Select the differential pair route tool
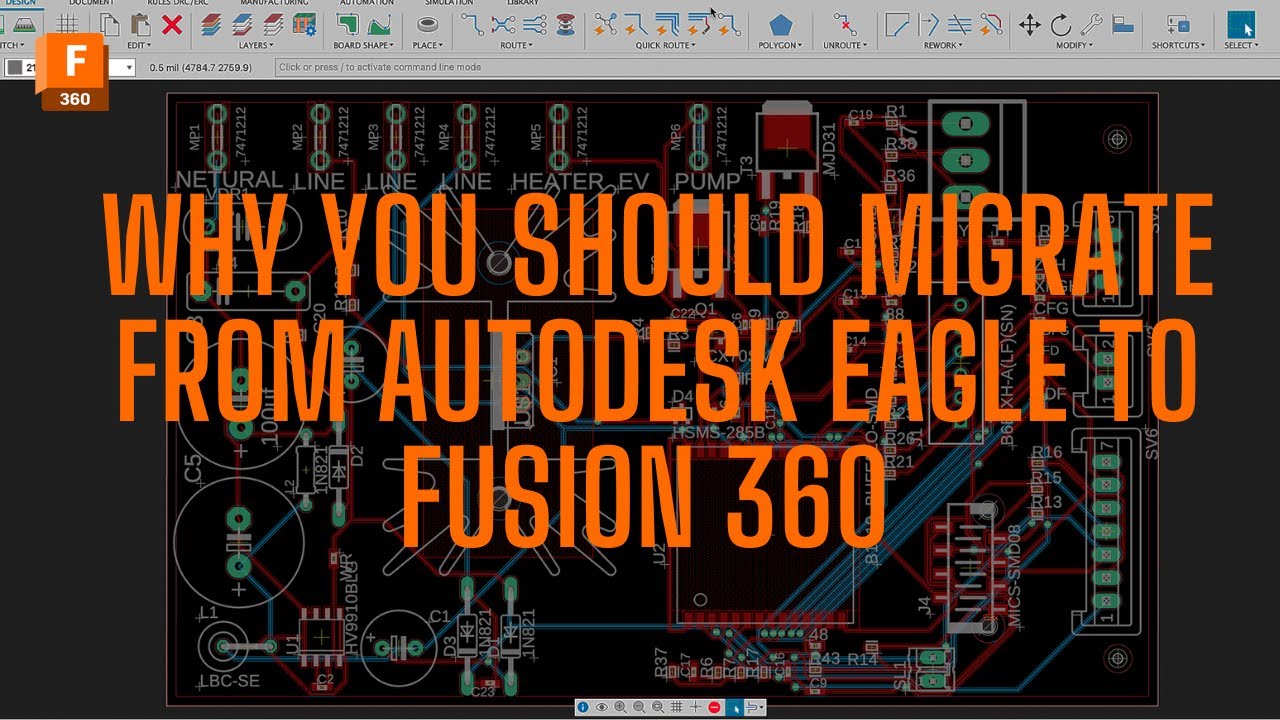Viewport: 1280px width, 720px height. (x=503, y=25)
